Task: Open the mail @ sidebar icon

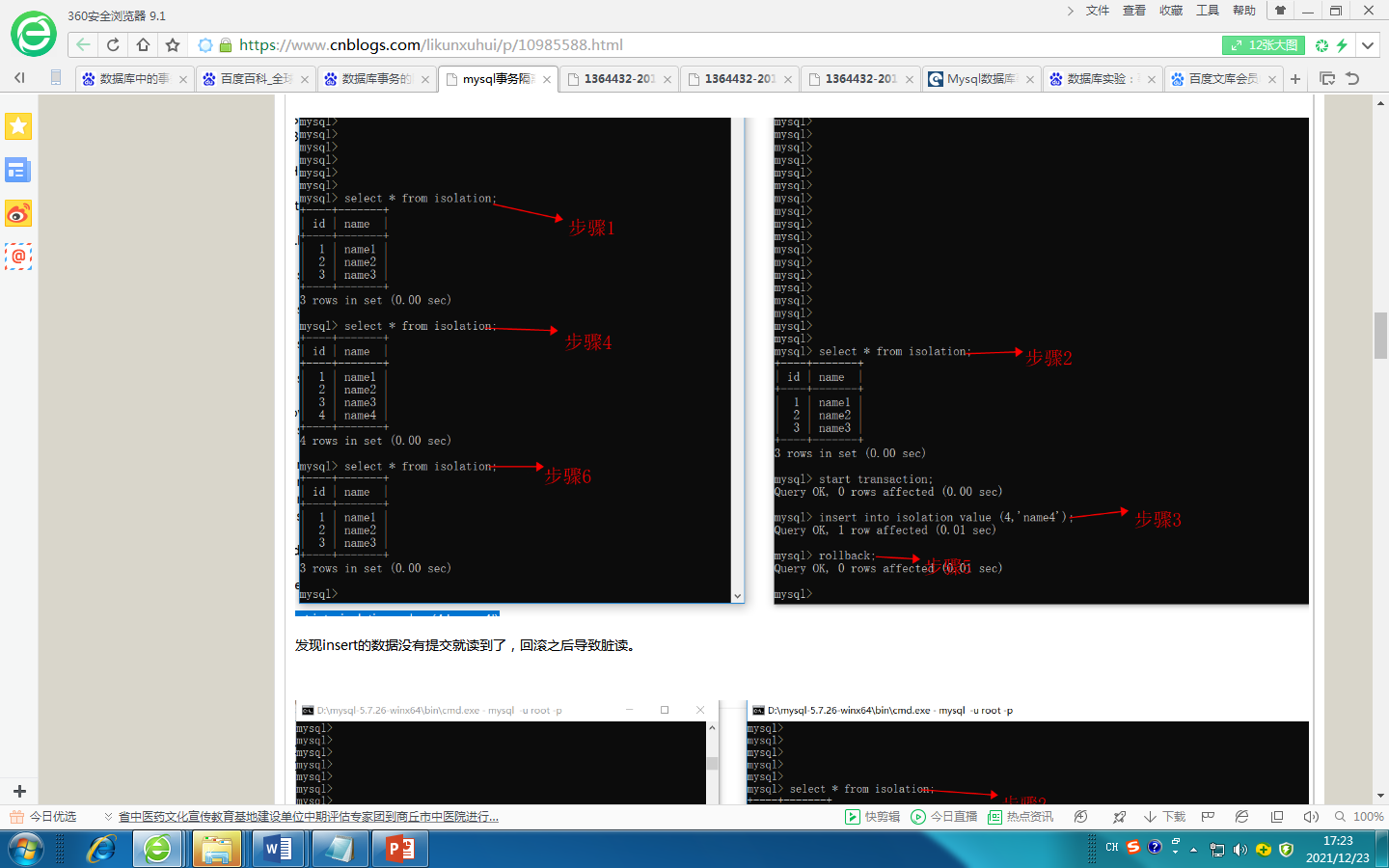Action: 18,257
